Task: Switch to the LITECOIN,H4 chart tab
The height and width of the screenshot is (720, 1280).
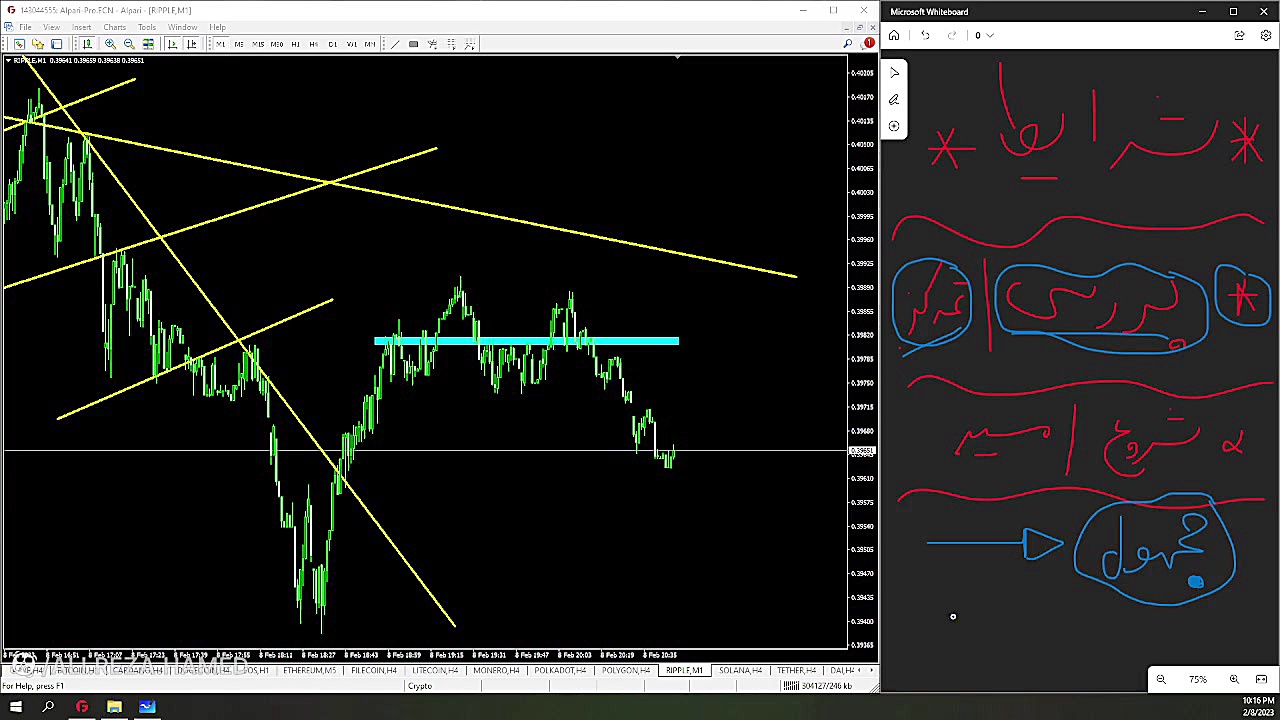Action: [x=434, y=670]
